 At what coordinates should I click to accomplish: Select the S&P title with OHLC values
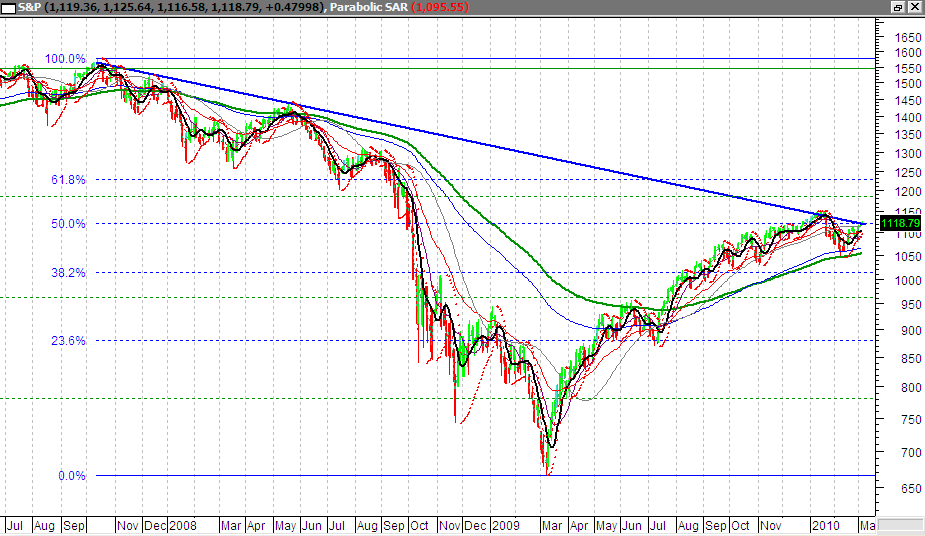[171, 7]
